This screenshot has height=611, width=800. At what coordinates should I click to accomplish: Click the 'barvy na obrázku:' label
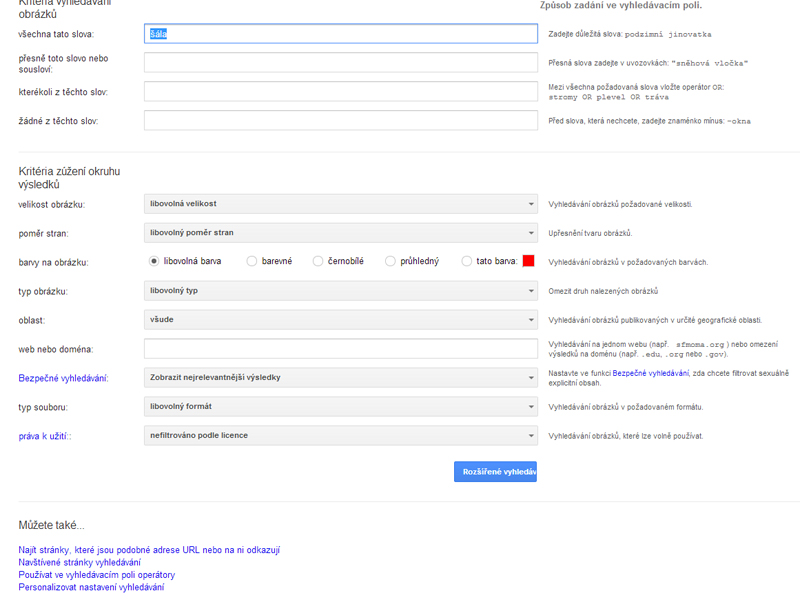click(x=54, y=263)
